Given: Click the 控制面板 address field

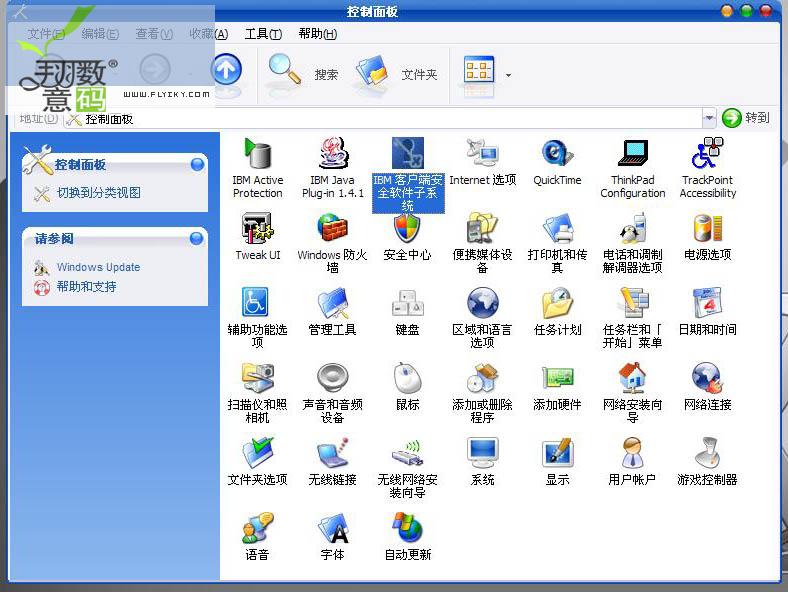Looking at the screenshot, I should [383, 119].
